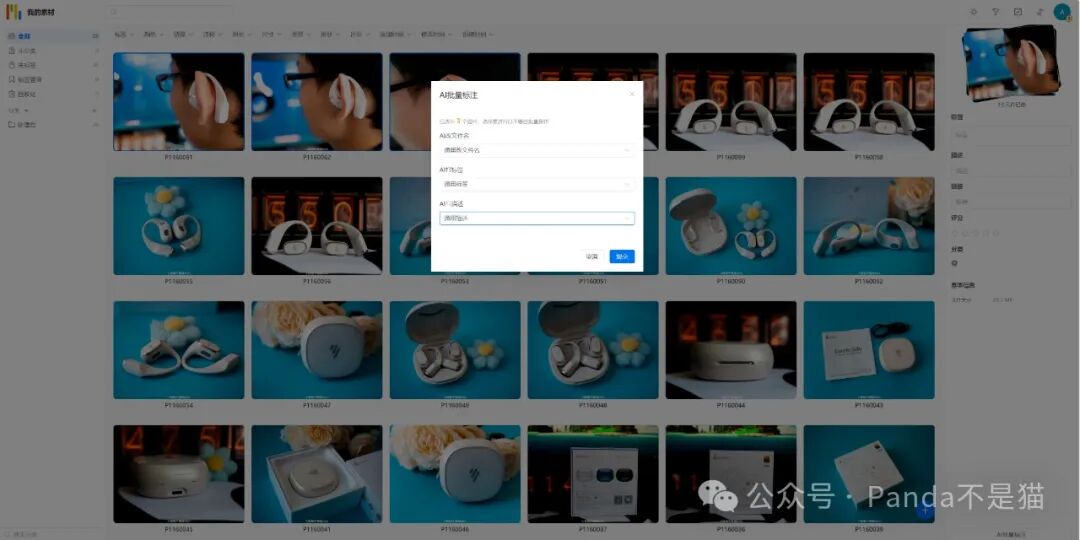Click the stacked preview image in the details panel
Image resolution: width=1080 pixels, height=540 pixels.
coord(1011,63)
